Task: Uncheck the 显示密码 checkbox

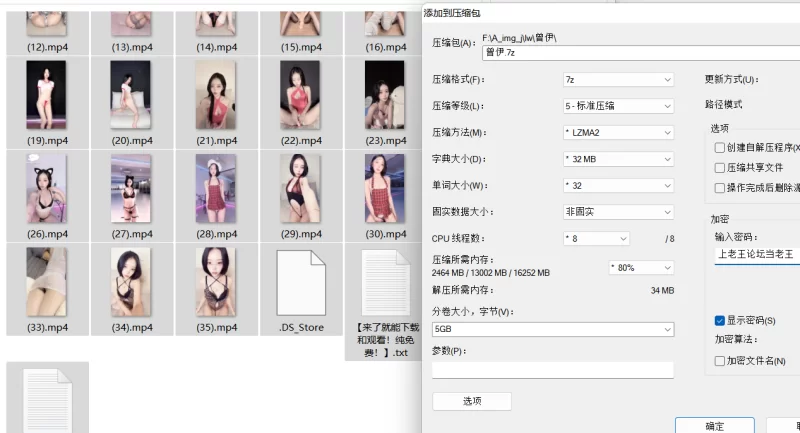Action: point(719,321)
